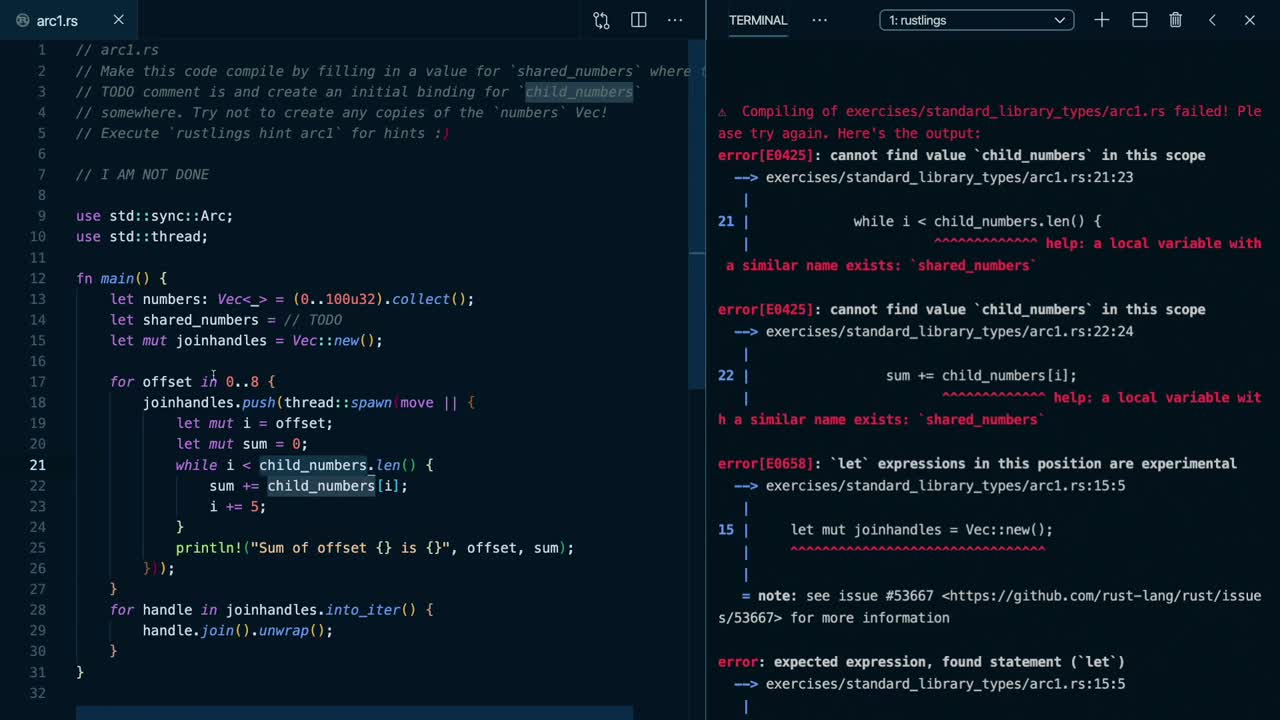Create a new terminal with plus icon
The image size is (1280, 720).
click(1101, 20)
